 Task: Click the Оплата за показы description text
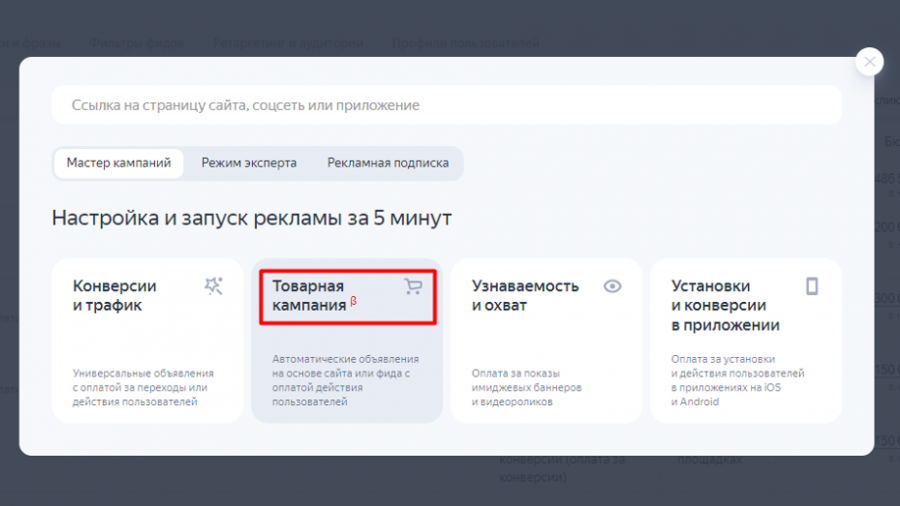click(x=527, y=387)
